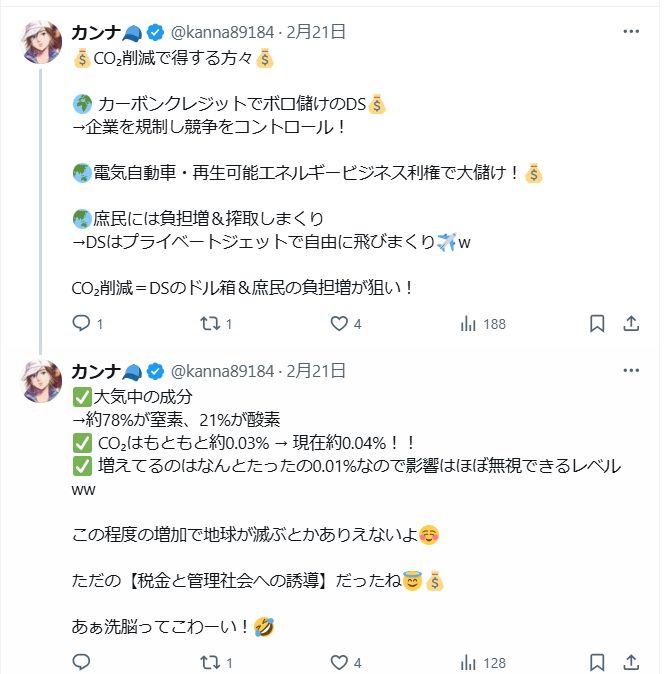The image size is (665, 674).
Task: Like the first tweet with 188 views
Action: click(339, 324)
